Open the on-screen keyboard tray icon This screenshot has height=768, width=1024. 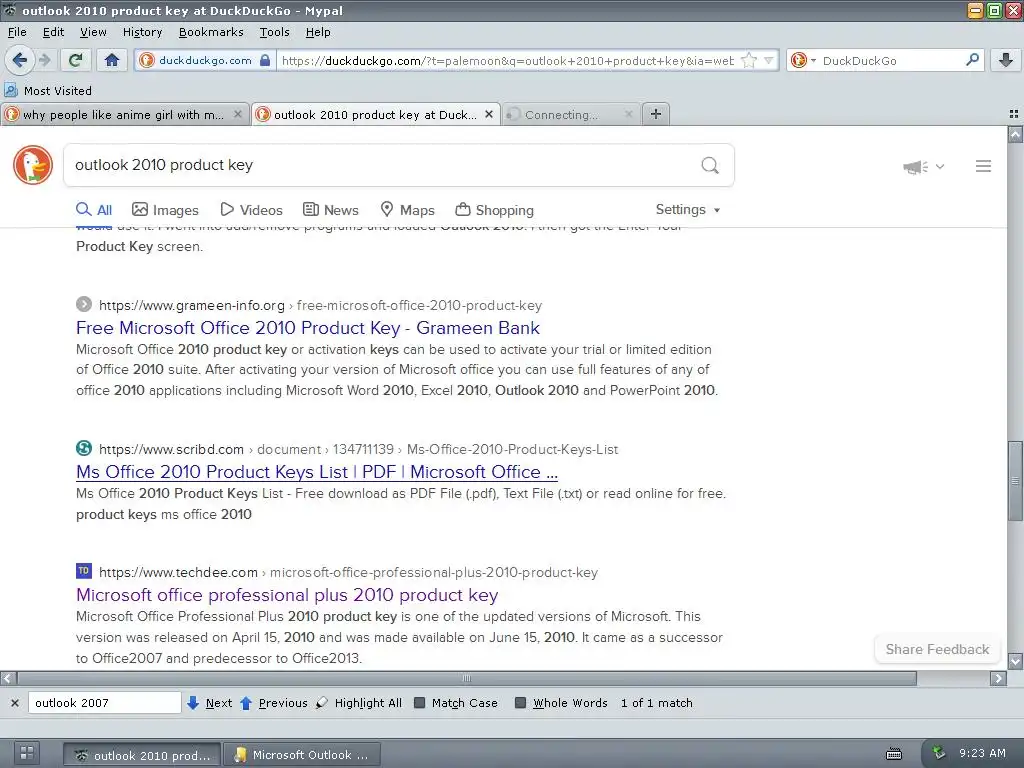pyautogui.click(x=893, y=754)
